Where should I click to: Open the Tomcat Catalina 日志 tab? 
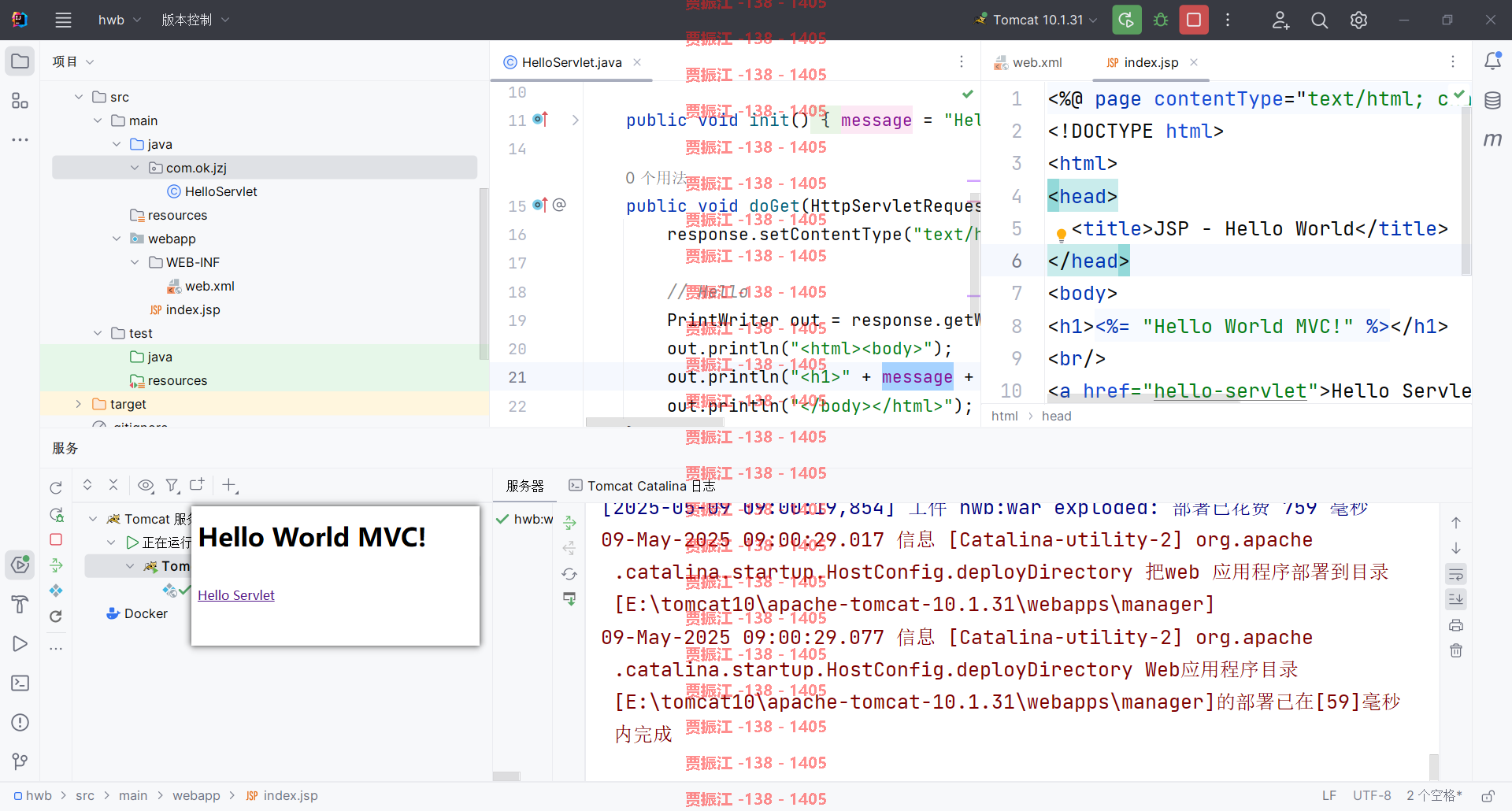[x=642, y=486]
